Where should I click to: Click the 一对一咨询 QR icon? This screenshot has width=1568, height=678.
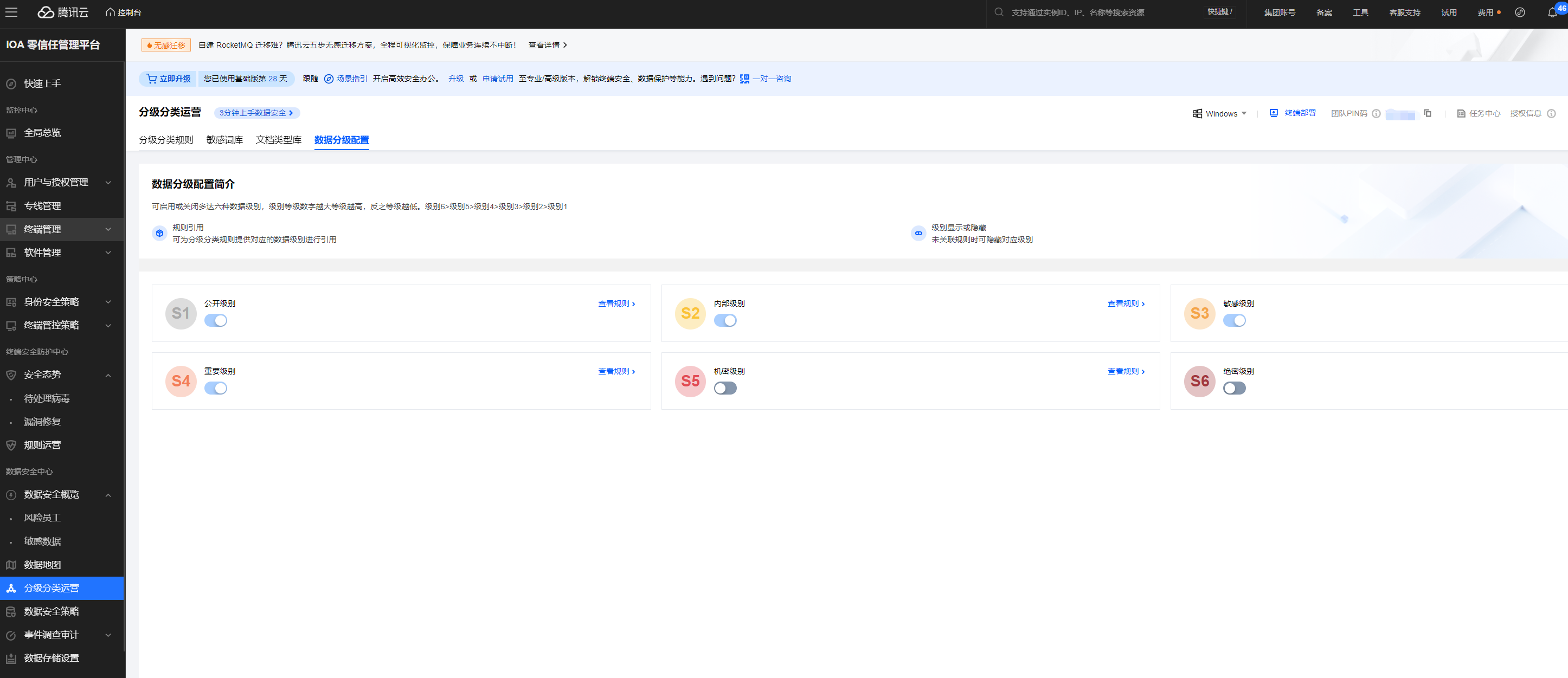point(744,79)
